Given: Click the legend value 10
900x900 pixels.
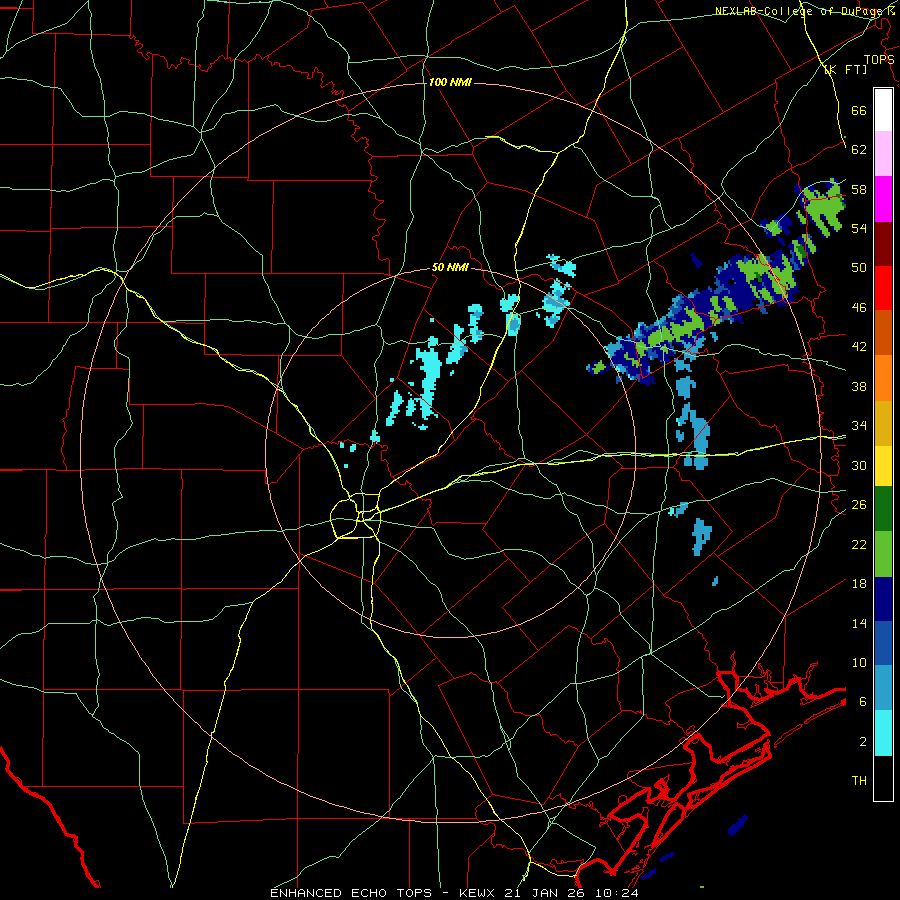Looking at the screenshot, I should click(x=859, y=662).
